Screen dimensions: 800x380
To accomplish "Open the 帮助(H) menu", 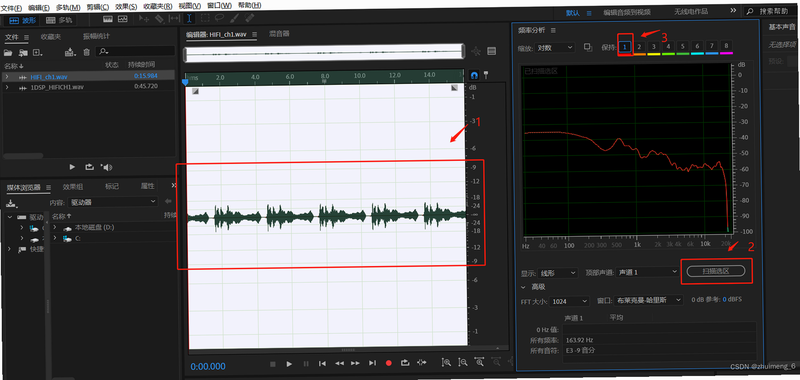I will click(249, 6).
